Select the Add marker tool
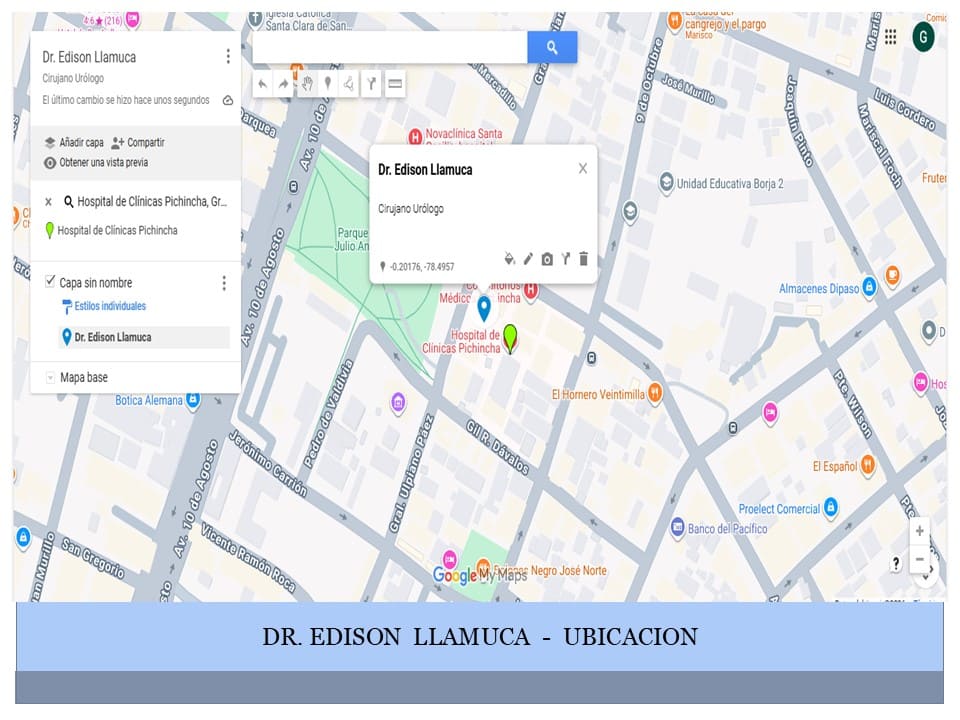The width and height of the screenshot is (960, 720). click(x=329, y=84)
